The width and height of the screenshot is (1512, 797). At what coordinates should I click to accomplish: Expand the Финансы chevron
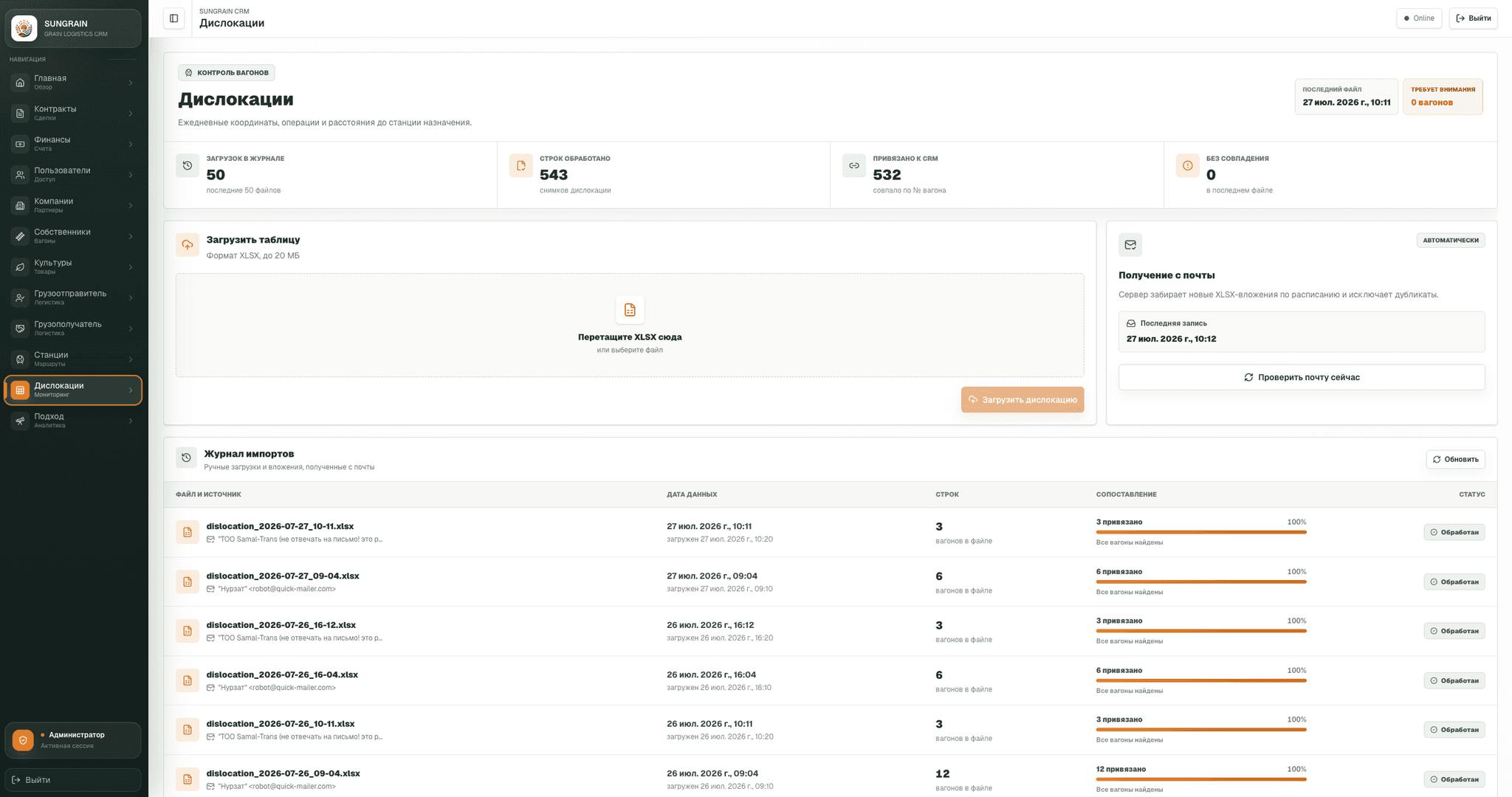tap(131, 144)
